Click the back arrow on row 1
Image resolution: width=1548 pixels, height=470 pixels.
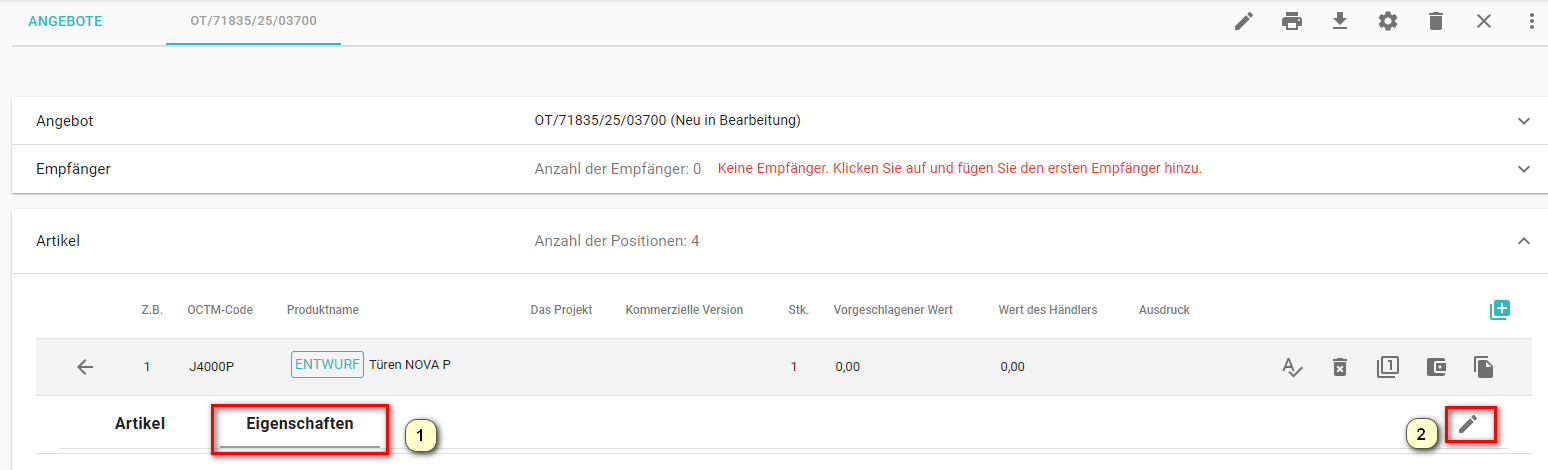click(85, 367)
